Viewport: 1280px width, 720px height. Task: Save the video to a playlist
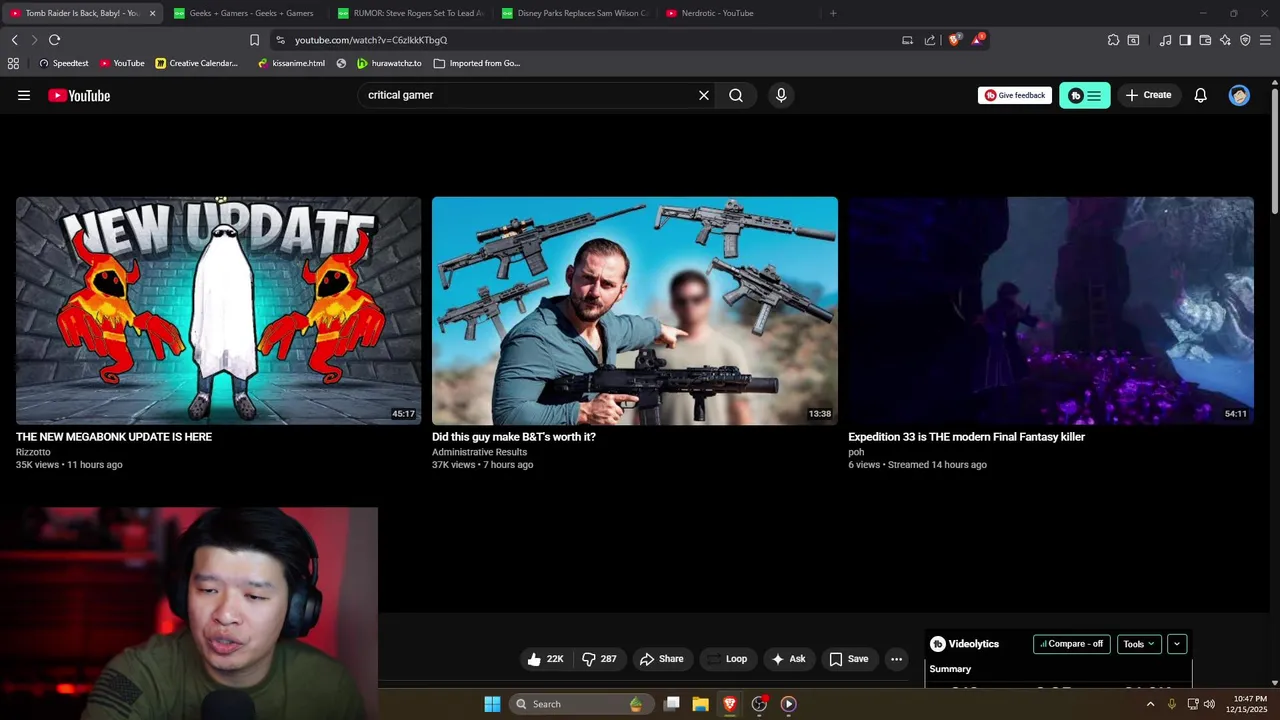[x=849, y=659]
